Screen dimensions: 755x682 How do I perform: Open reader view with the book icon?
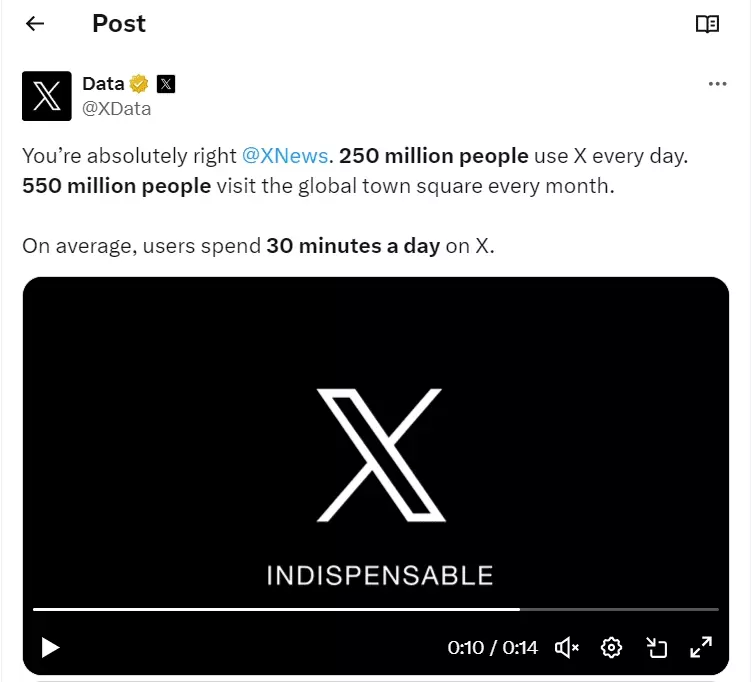707,24
